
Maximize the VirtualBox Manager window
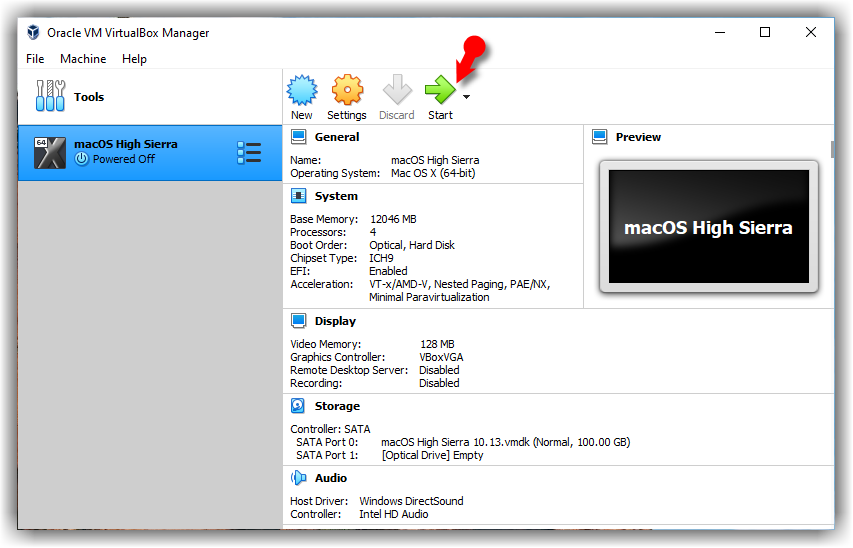pyautogui.click(x=765, y=32)
